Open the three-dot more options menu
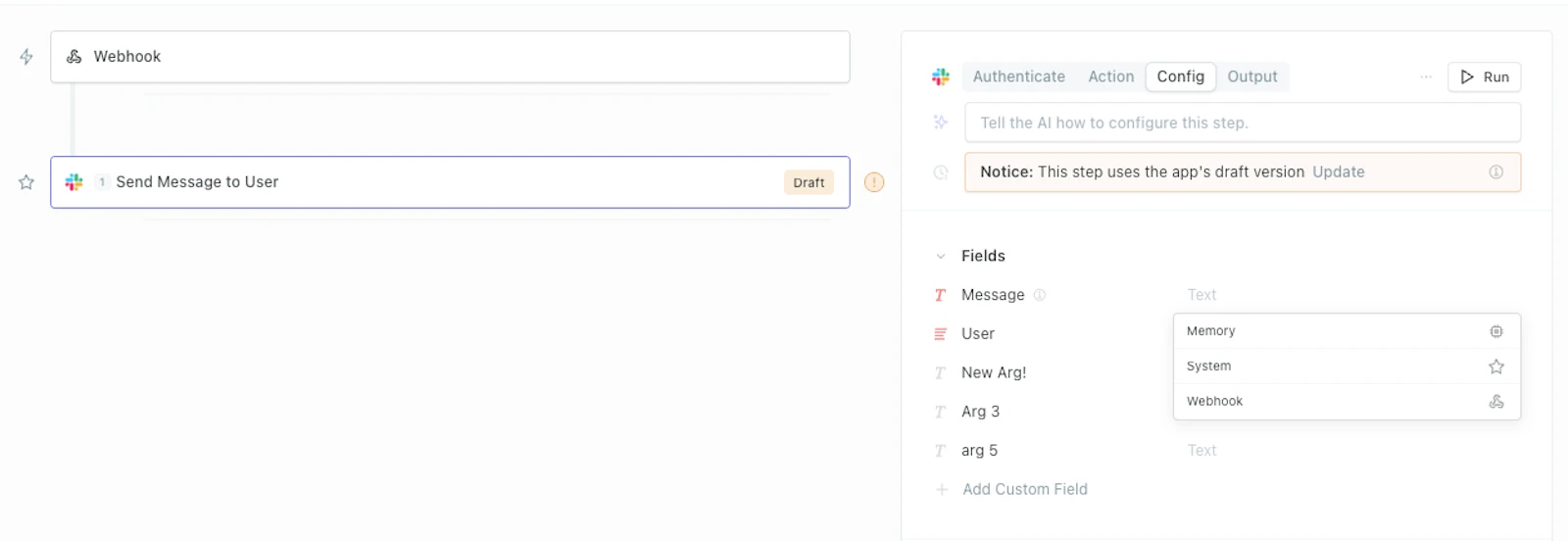The height and width of the screenshot is (541, 1568). pos(1426,76)
